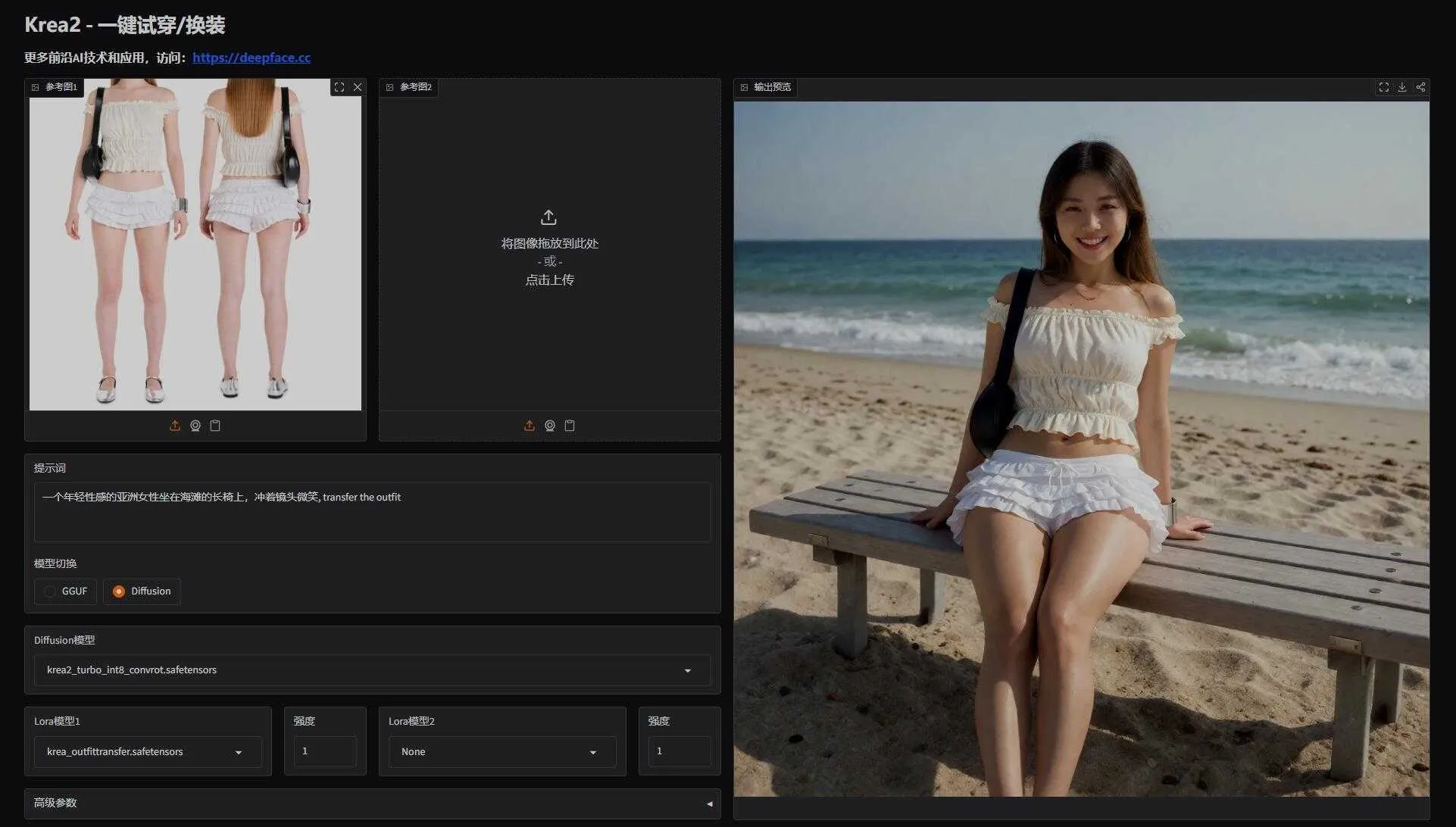The image size is (1456, 827).
Task: View 参考图1 image fullscreen
Action: [x=339, y=87]
